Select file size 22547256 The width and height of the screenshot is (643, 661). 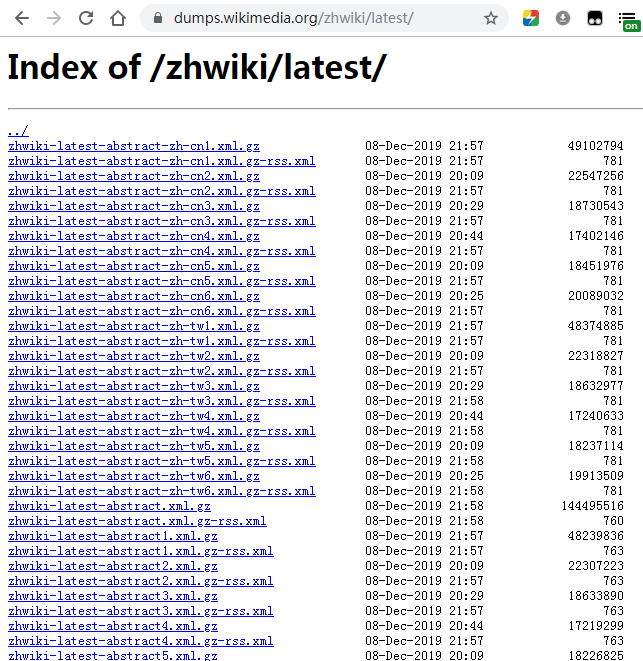click(595, 176)
